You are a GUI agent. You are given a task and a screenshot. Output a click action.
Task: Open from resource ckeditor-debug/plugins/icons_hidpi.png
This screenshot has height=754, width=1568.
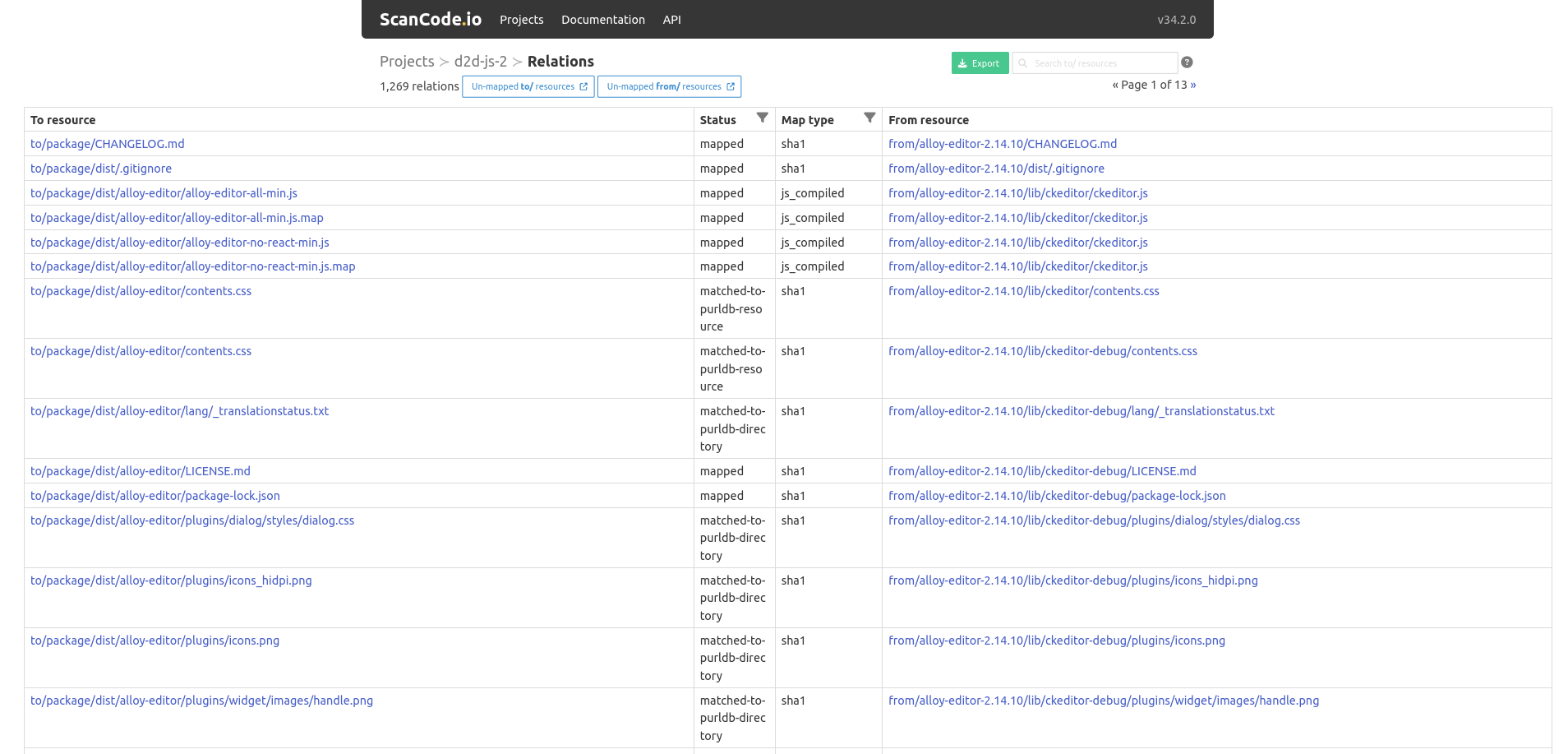1073,581
